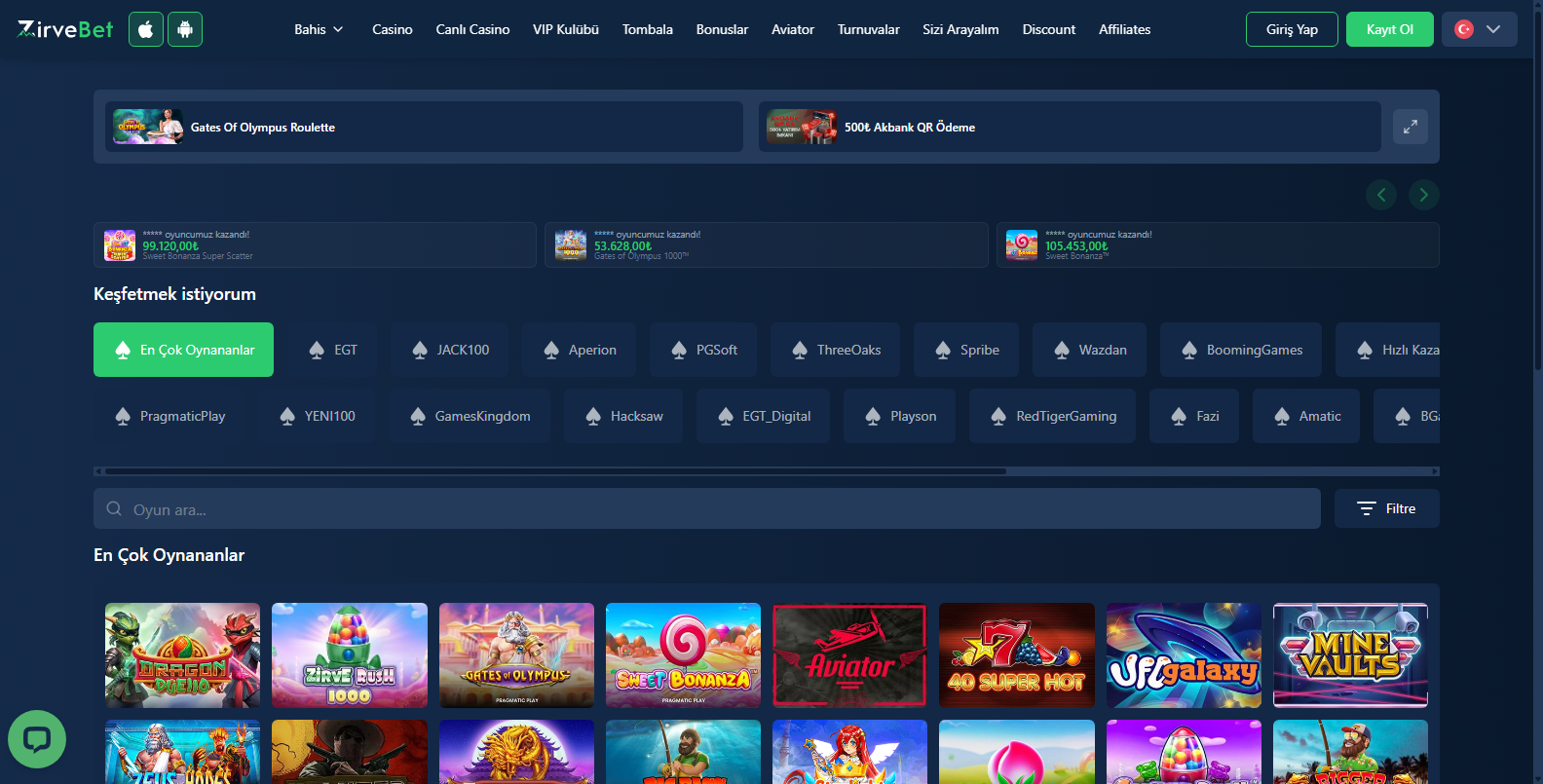Open the Zirve Rush 1000 game

tap(350, 655)
